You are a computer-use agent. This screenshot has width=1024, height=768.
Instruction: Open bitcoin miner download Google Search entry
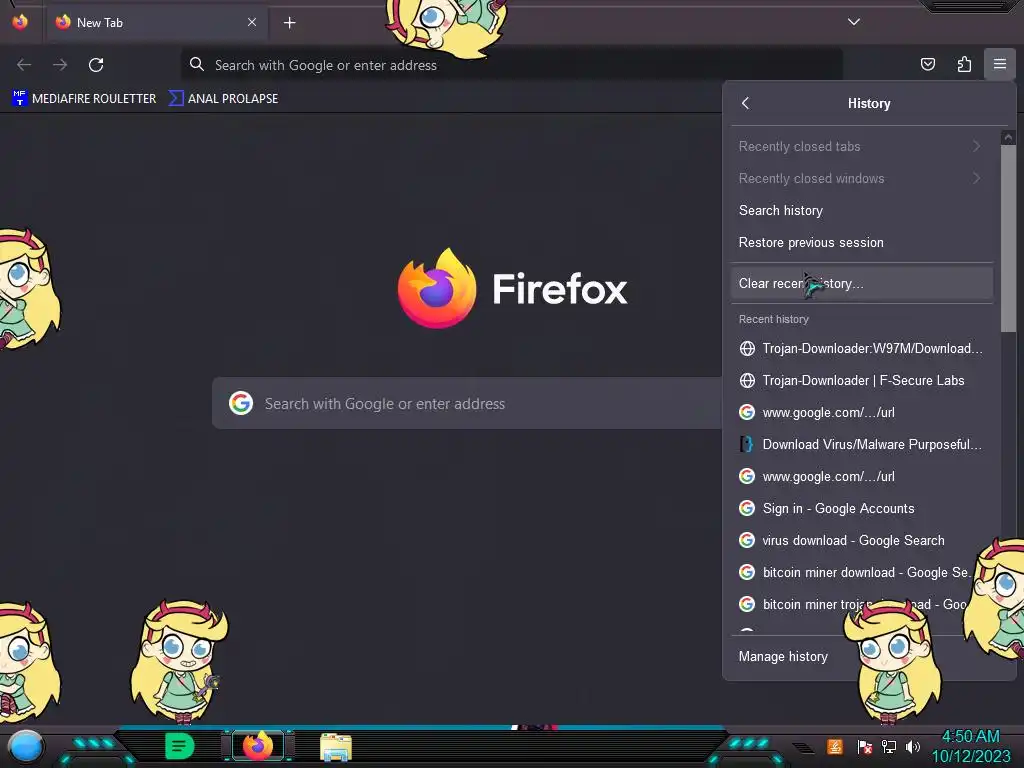861,572
